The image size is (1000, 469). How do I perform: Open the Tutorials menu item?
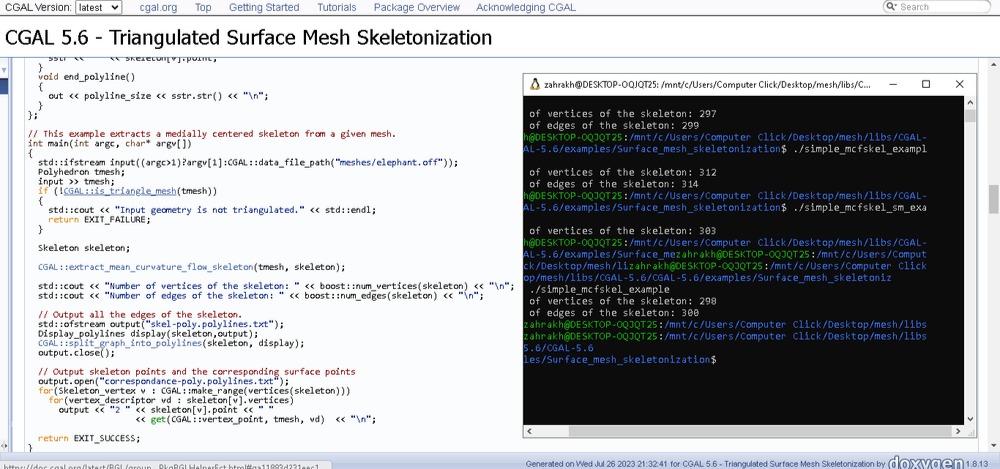tap(337, 8)
